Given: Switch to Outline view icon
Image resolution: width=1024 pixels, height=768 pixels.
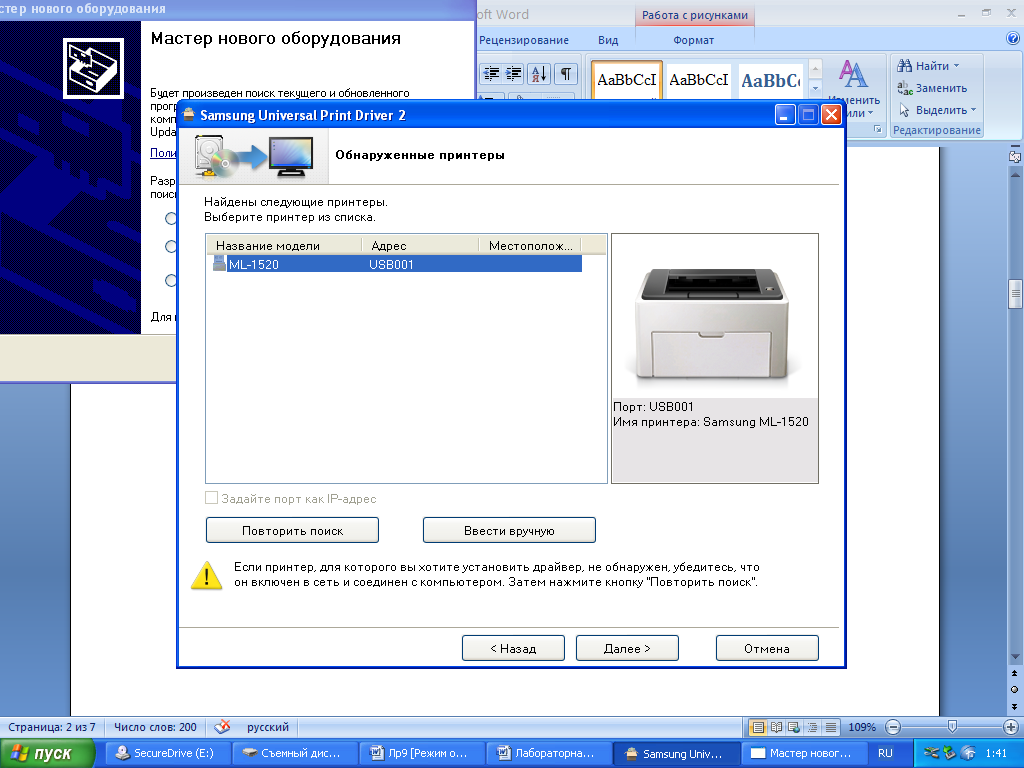Looking at the screenshot, I should coord(812,727).
